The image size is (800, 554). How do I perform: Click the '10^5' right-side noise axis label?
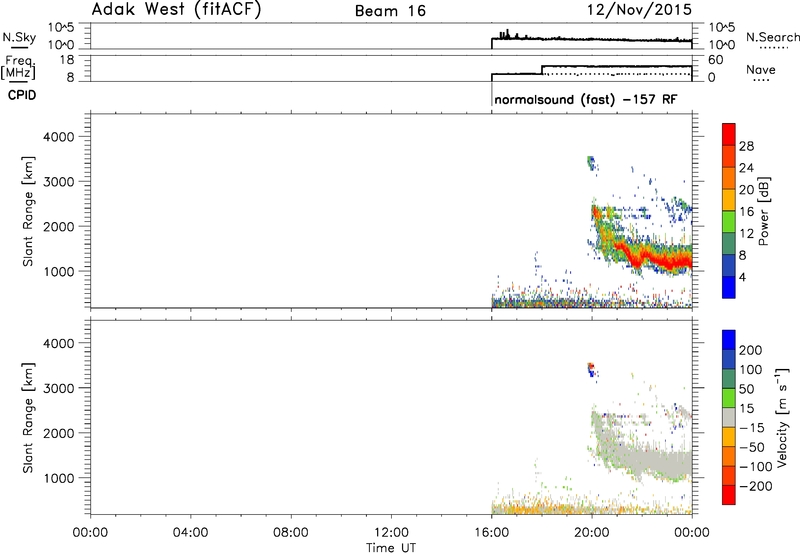pyautogui.click(x=721, y=28)
